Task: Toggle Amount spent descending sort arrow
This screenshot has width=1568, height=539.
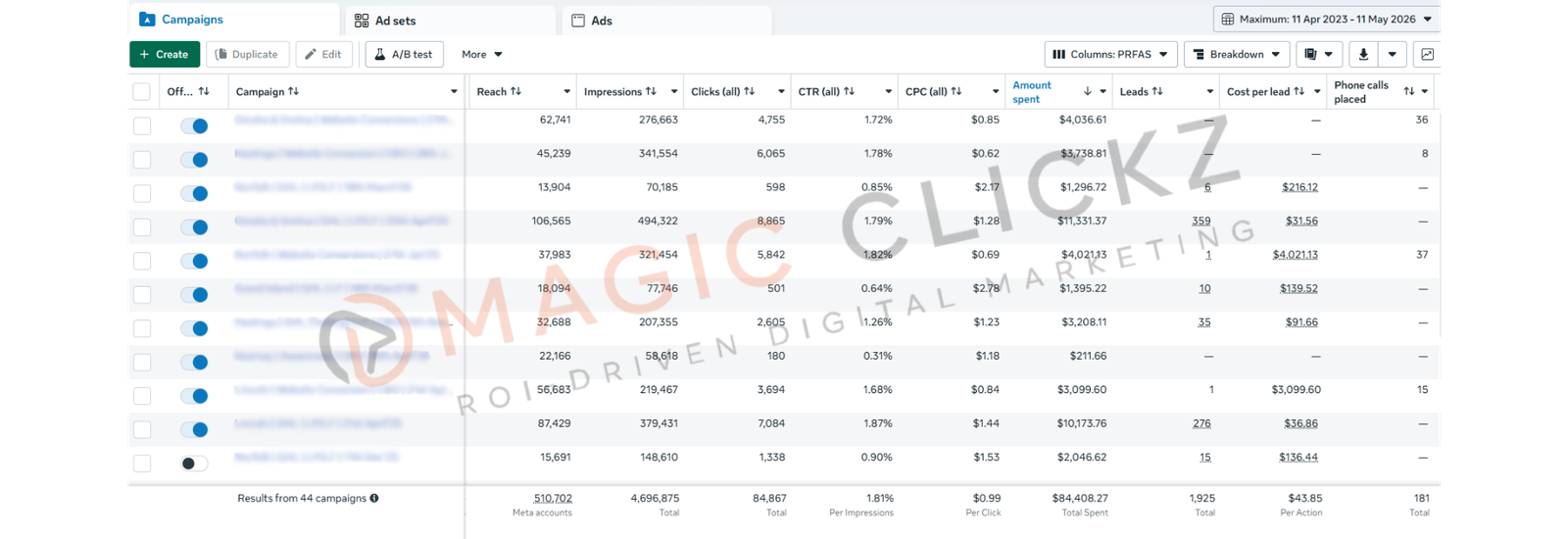Action: coord(1087,92)
